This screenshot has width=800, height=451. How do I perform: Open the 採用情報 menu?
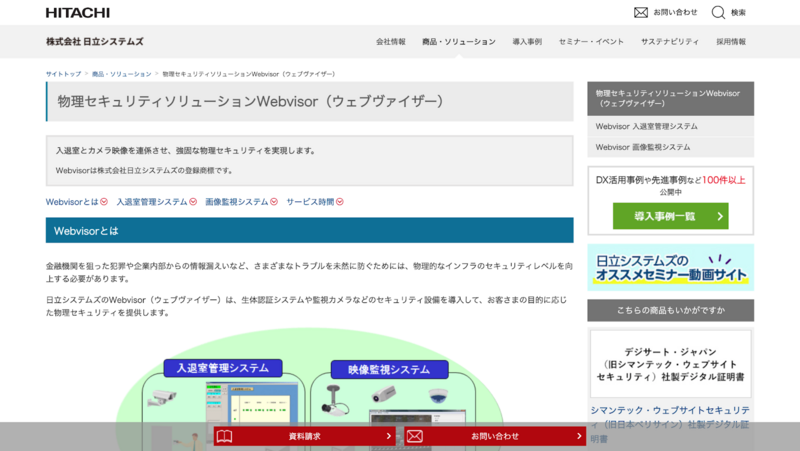pyautogui.click(x=731, y=42)
